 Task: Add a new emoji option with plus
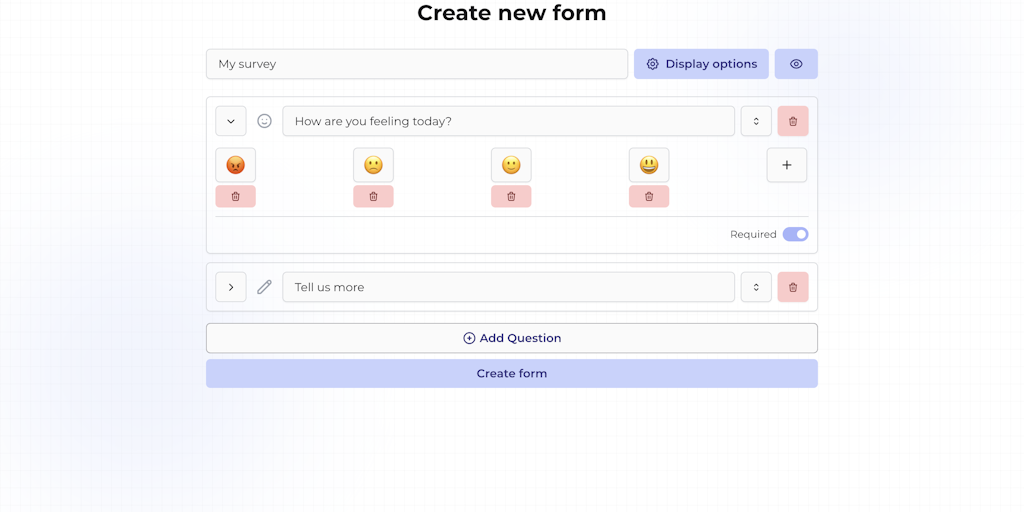pyautogui.click(x=787, y=165)
